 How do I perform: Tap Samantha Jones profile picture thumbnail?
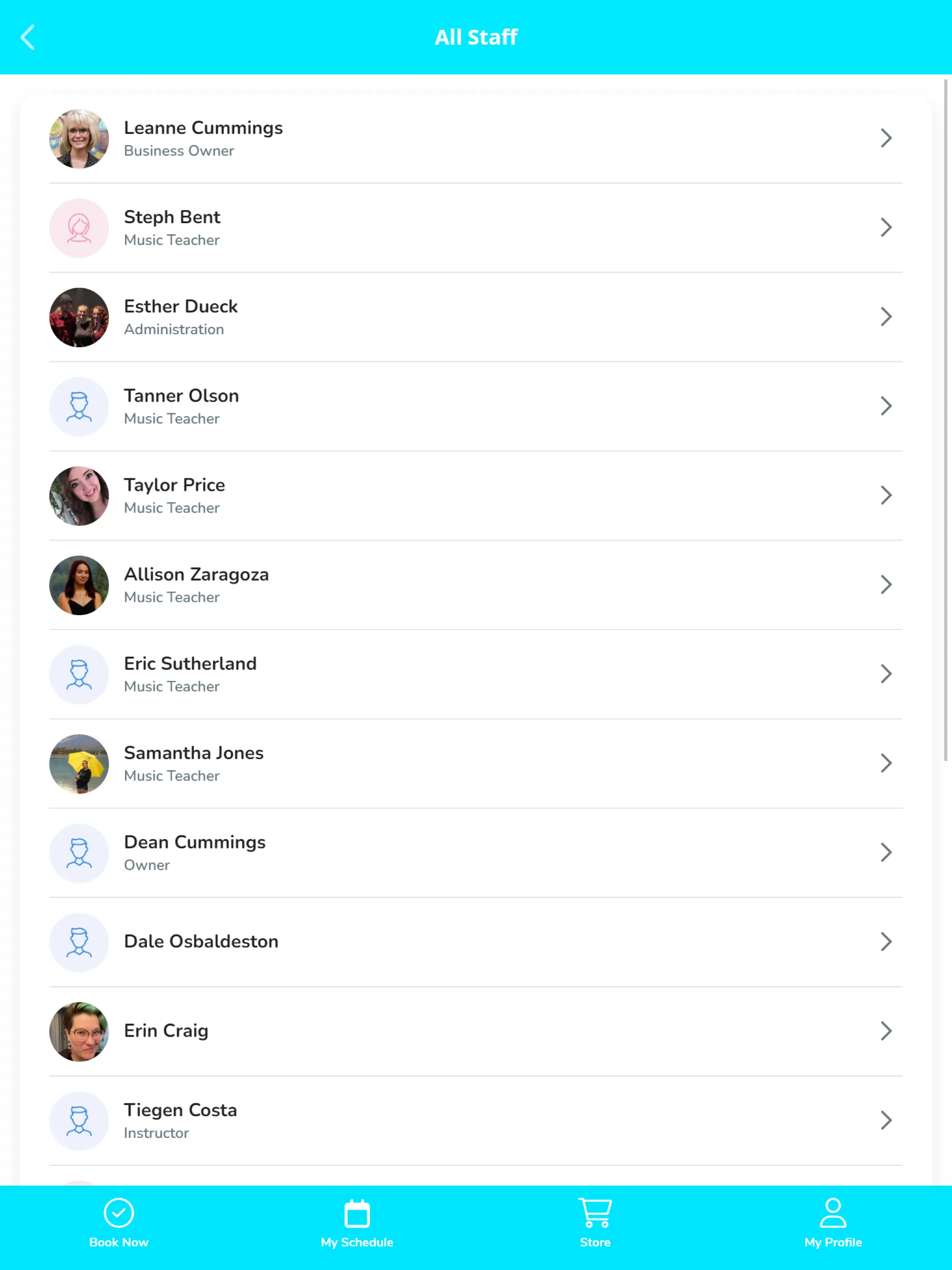[79, 763]
